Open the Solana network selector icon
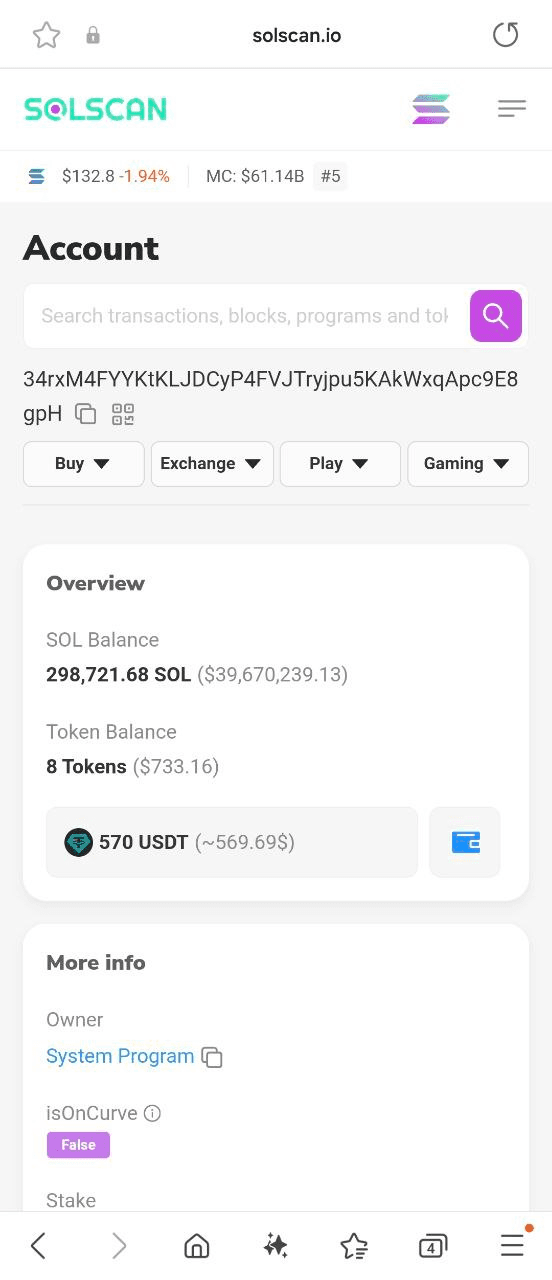 431,109
